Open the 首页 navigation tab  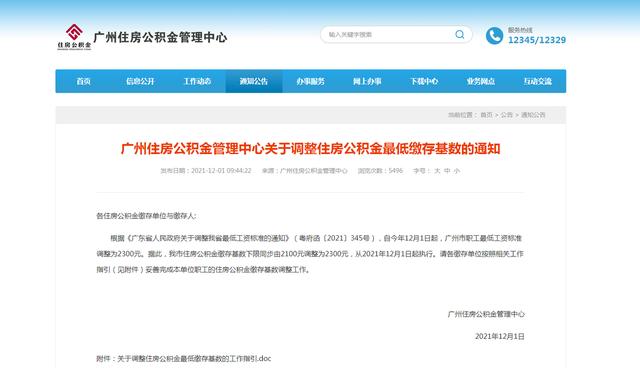click(x=84, y=81)
